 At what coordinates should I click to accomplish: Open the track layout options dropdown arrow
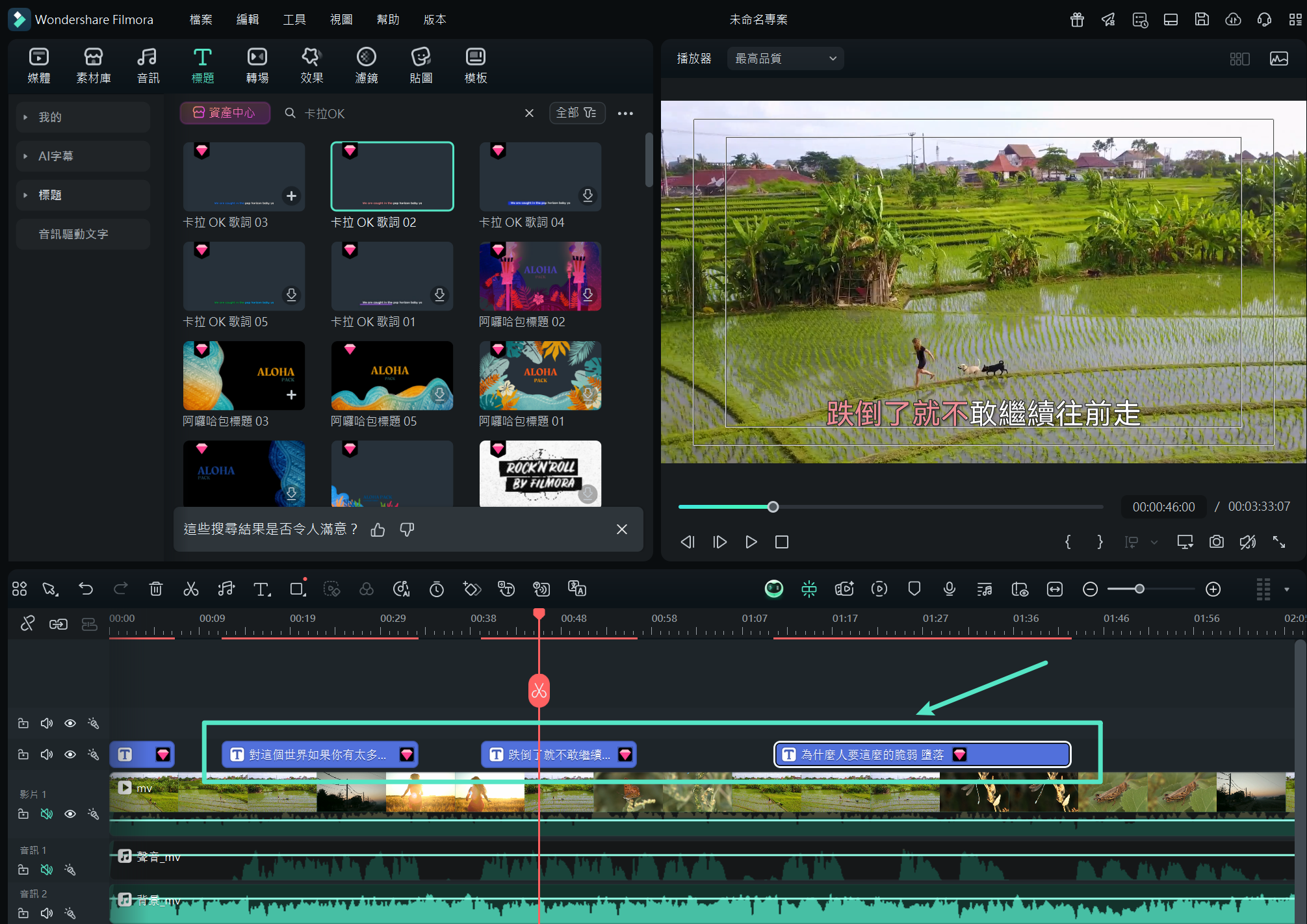[x=1286, y=589]
